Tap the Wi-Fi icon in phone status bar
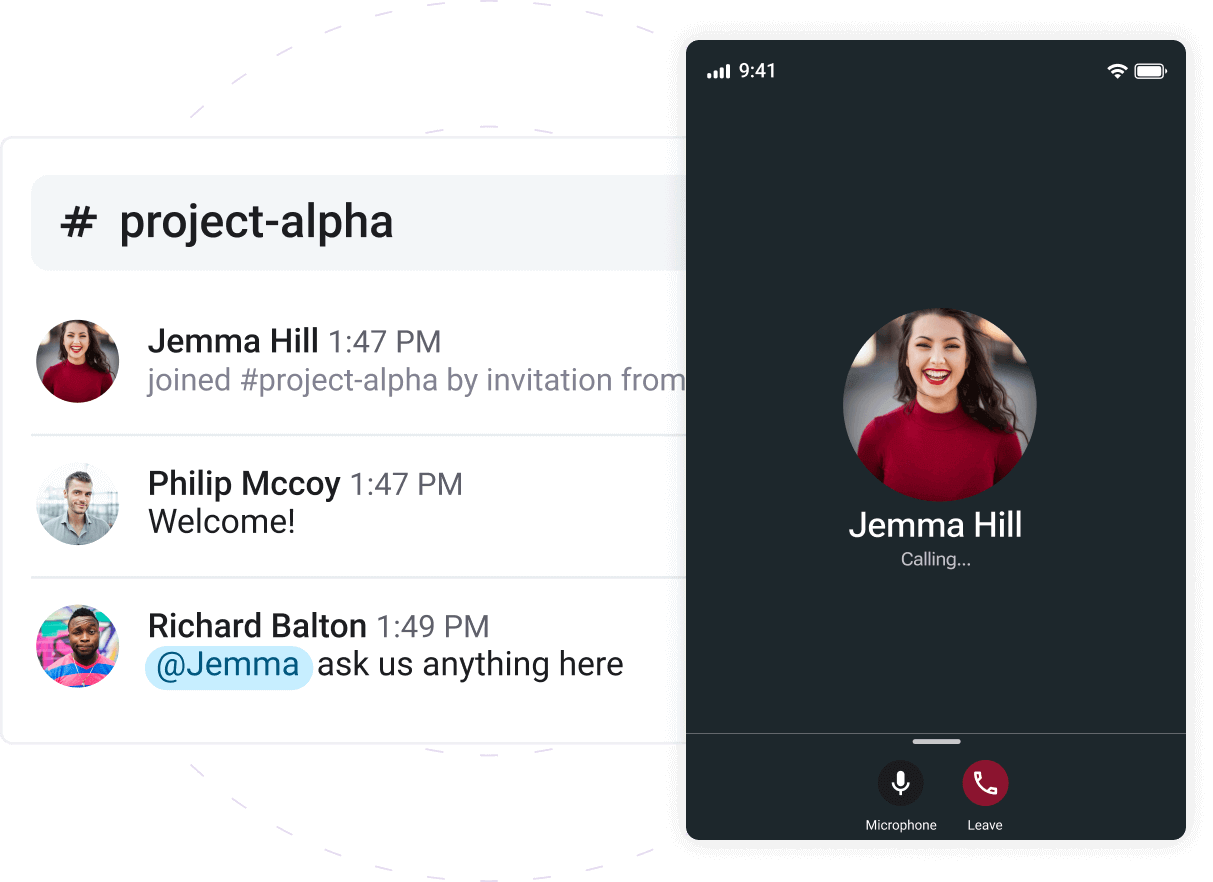This screenshot has width=1213, height=882. (x=1117, y=71)
